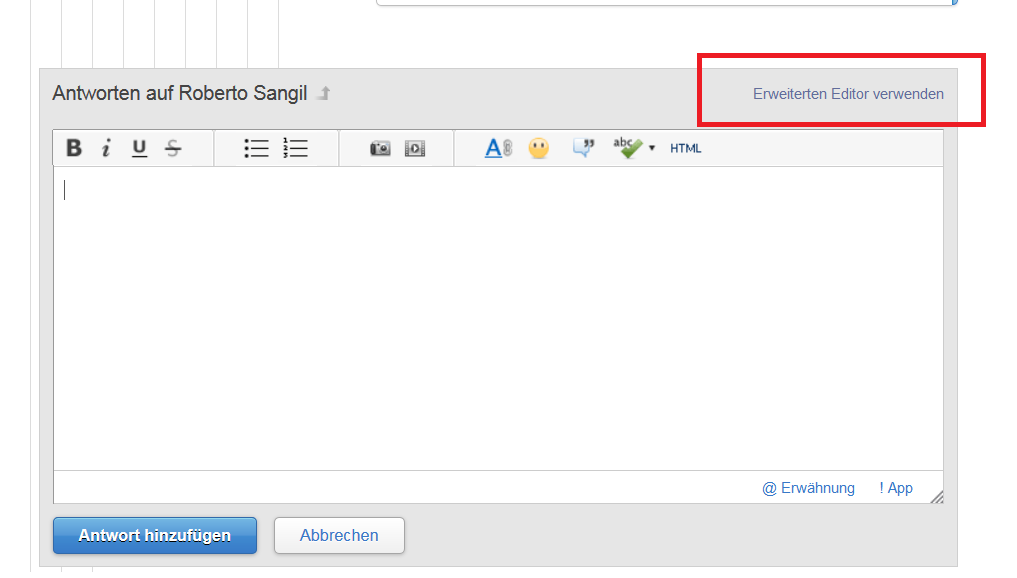The height and width of the screenshot is (578, 1017).
Task: Insert a quote block
Action: [x=583, y=148]
